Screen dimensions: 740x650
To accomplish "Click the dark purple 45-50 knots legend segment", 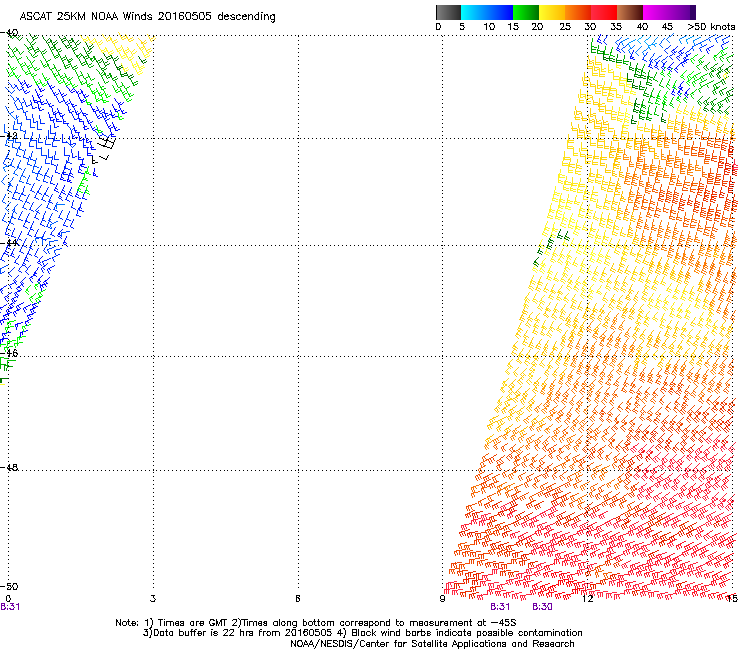I will (x=682, y=12).
